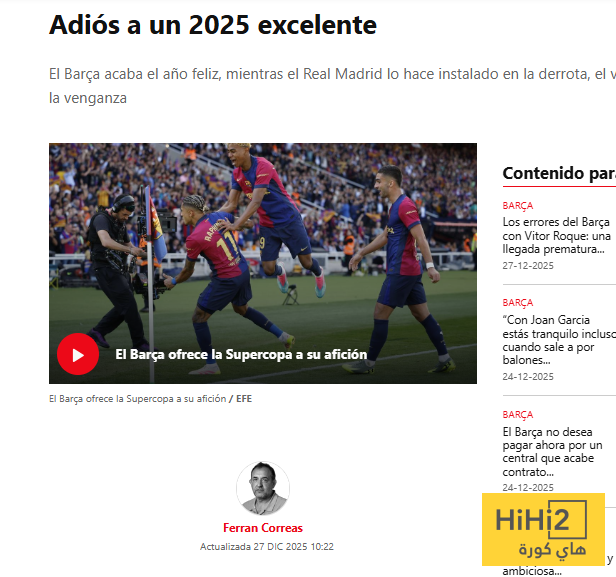Screen dimensions: 616x577
Task: Click the date 27-12-2025 under Vitor Roque article
Action: coord(528,266)
